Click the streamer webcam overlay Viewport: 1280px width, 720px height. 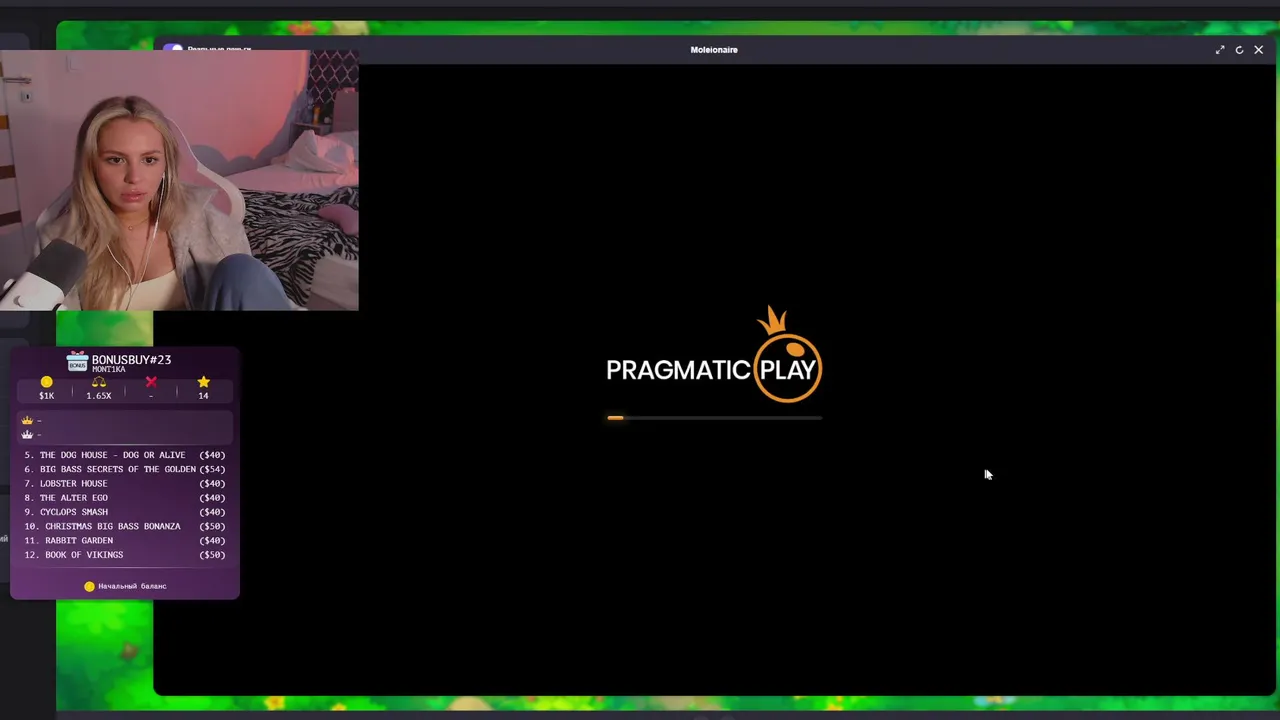pyautogui.click(x=179, y=180)
